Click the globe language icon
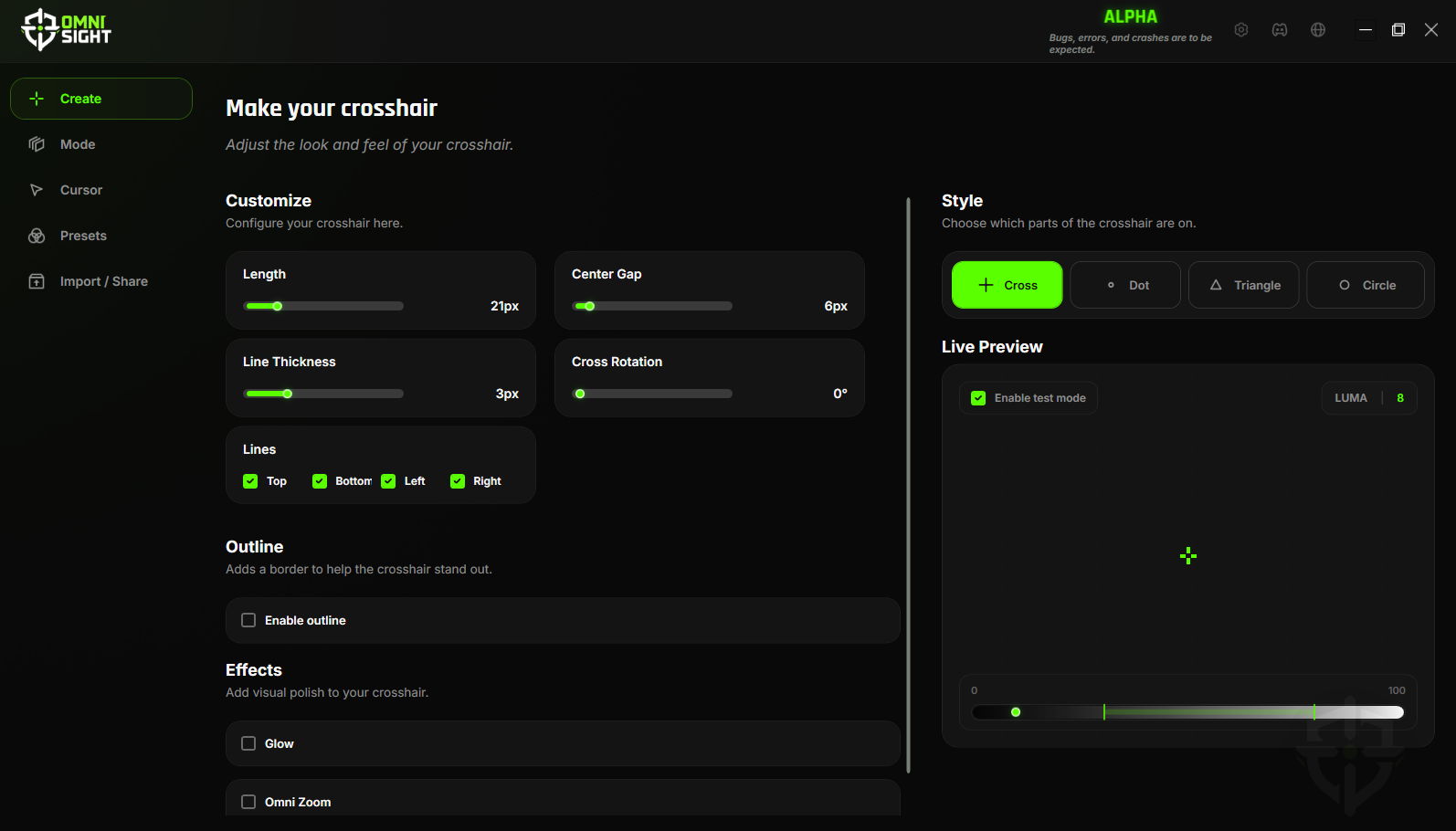Image resolution: width=1456 pixels, height=831 pixels. click(1318, 30)
